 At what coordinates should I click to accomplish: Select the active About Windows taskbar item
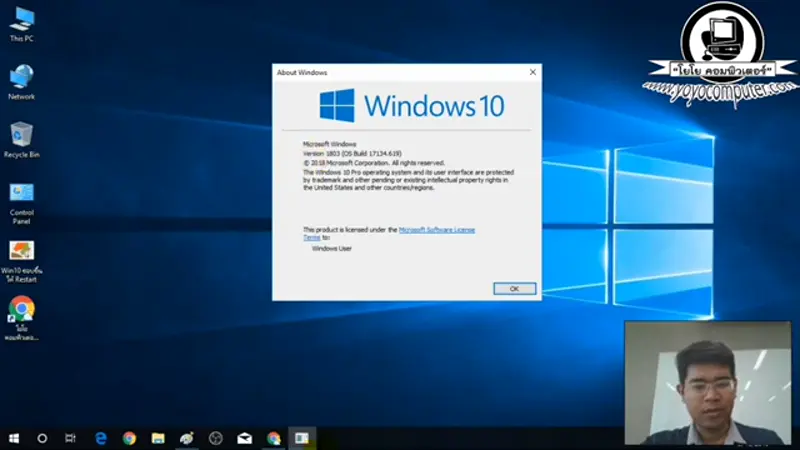(302, 438)
